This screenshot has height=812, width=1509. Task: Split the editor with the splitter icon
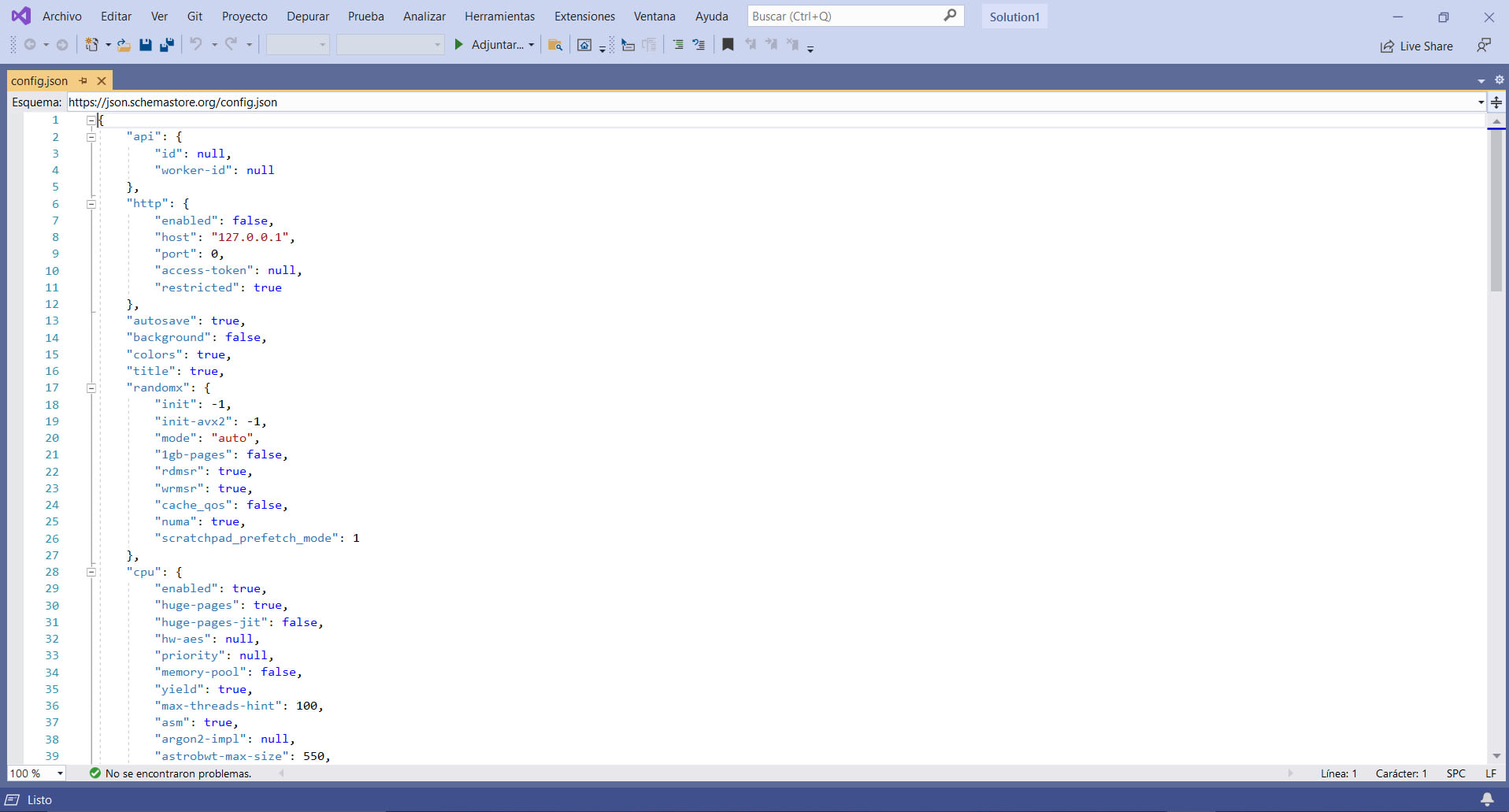1496,102
